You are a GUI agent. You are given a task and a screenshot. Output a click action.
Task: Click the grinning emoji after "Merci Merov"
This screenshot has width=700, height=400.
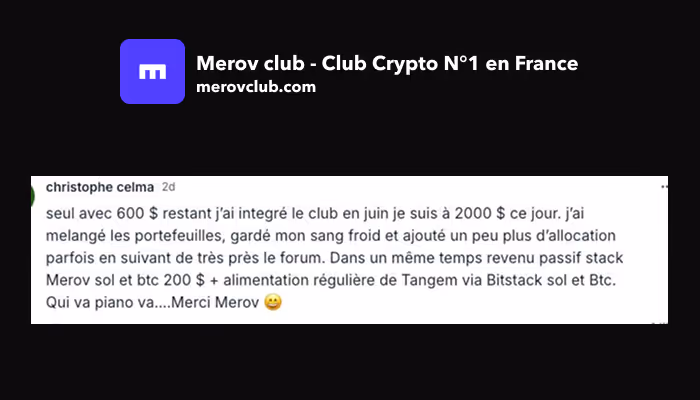[273, 302]
